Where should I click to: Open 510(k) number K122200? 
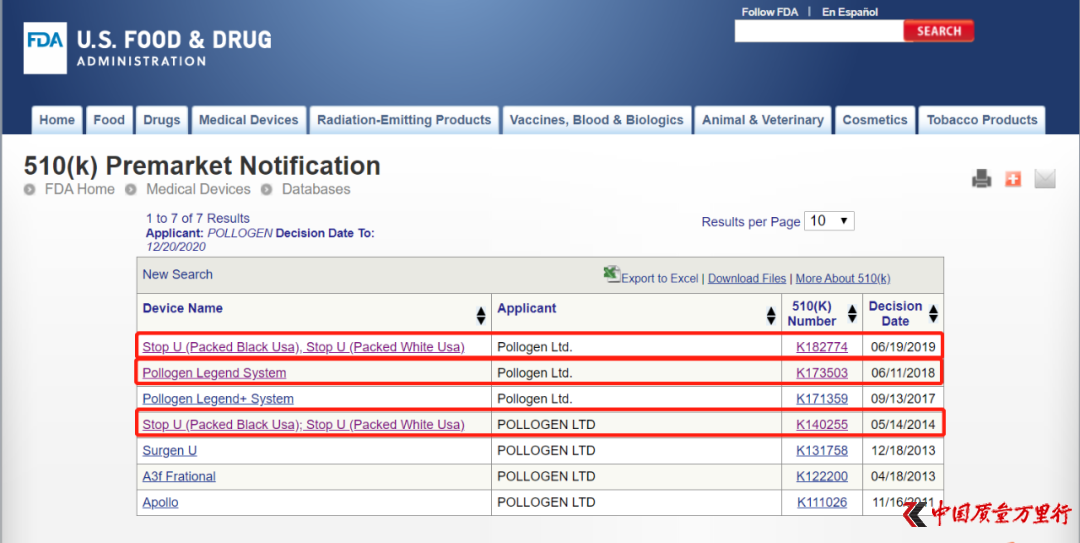(x=822, y=476)
